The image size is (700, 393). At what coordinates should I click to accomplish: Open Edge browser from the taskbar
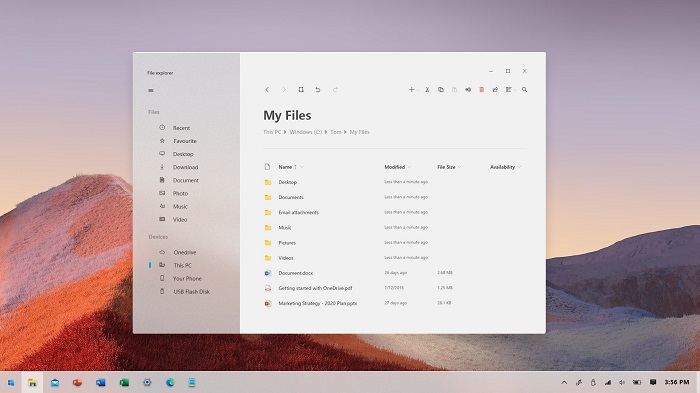[x=170, y=382]
